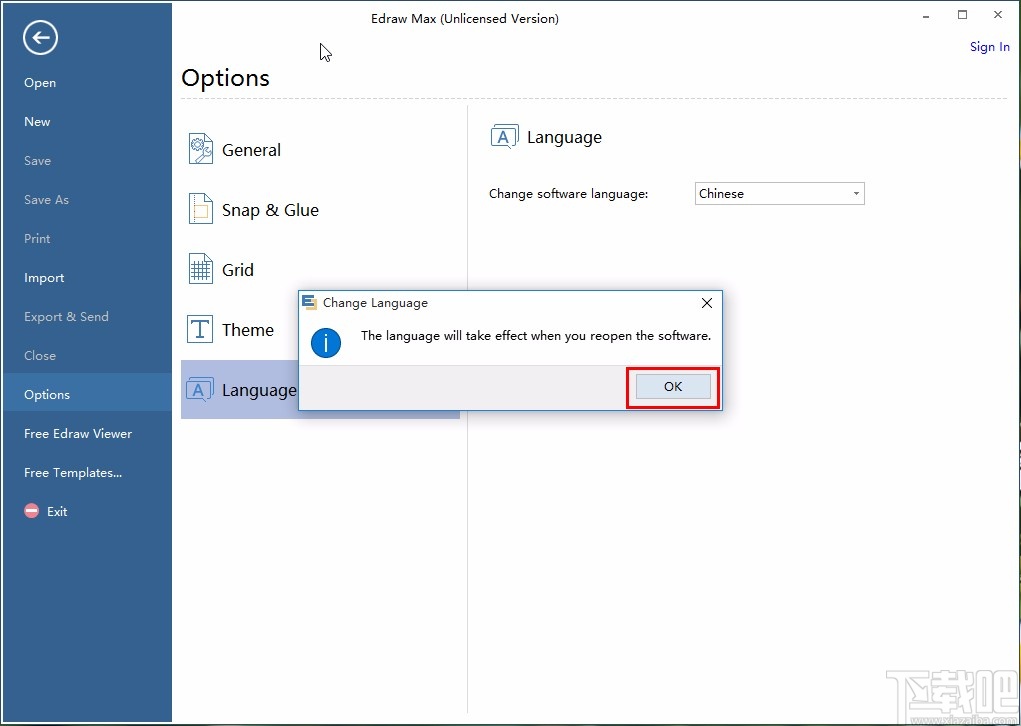Screen dimensions: 1021x726
Task: Open the General options icon
Action: click(201, 149)
